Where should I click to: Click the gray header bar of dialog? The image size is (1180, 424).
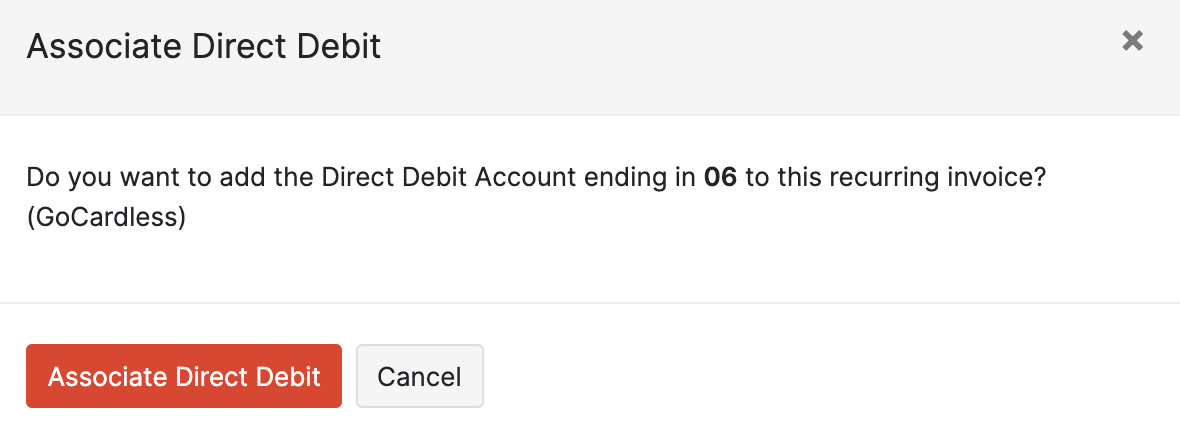(x=700, y=60)
